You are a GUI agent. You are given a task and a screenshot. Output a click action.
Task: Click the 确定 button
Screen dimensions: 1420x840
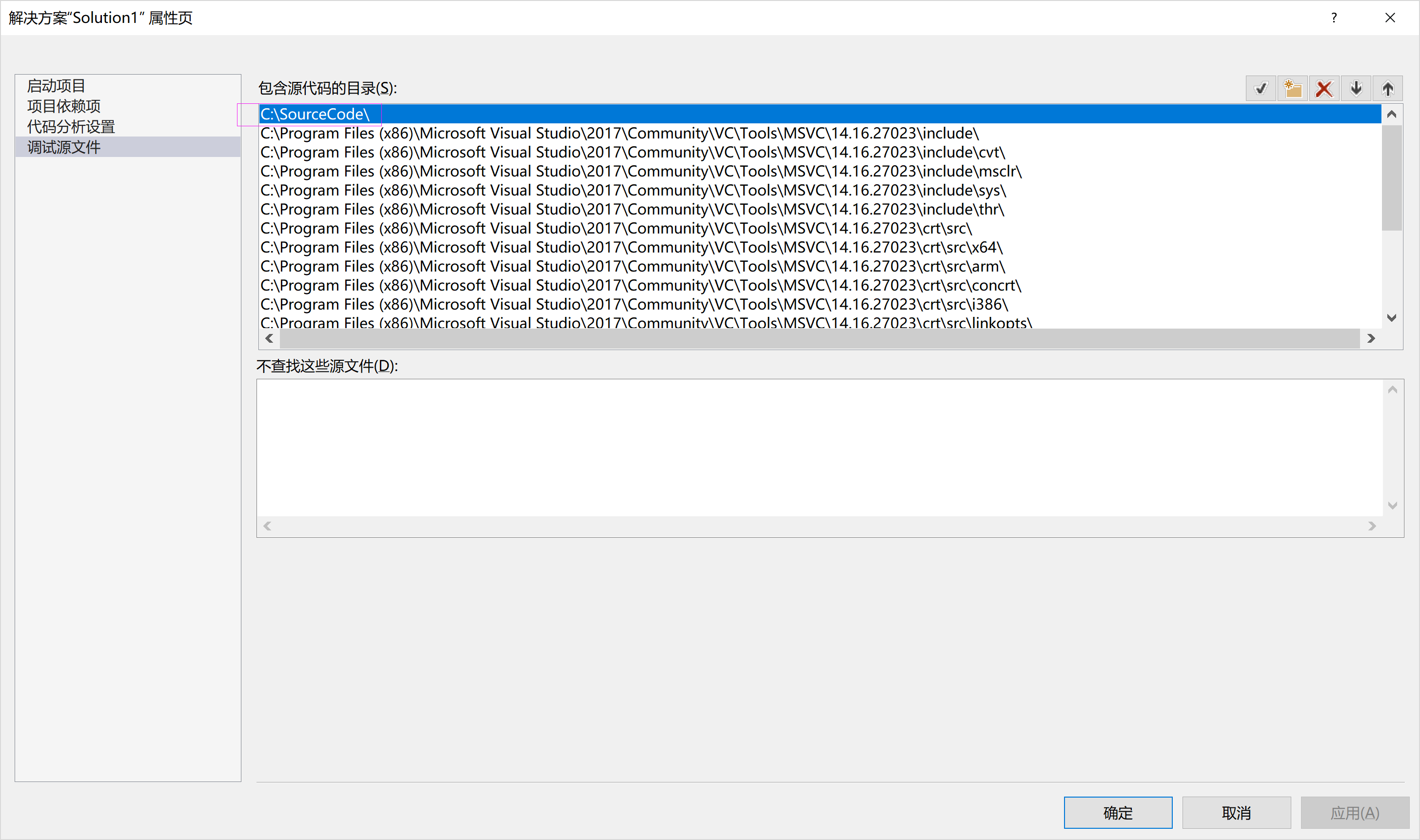pyautogui.click(x=1118, y=813)
